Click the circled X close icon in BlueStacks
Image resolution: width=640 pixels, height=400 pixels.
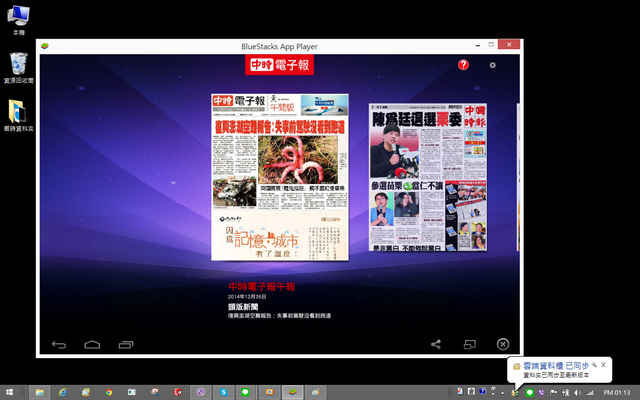(503, 344)
